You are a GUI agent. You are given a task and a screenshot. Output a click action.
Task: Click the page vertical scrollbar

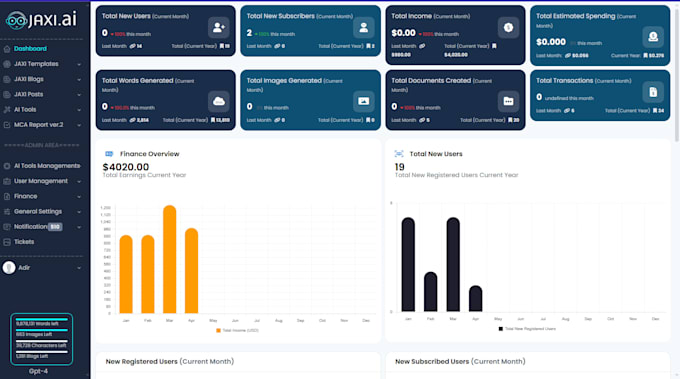[677, 75]
